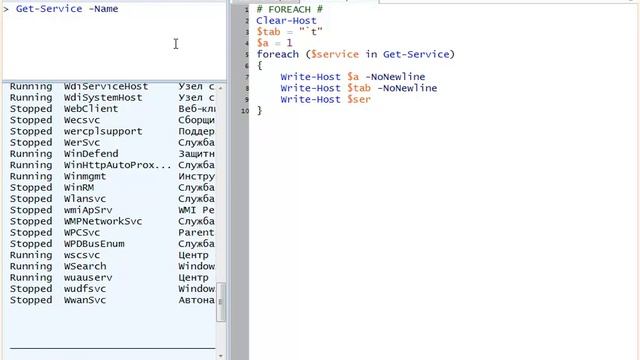Click the WinHttpAutoProx... service entry

(x=118, y=165)
